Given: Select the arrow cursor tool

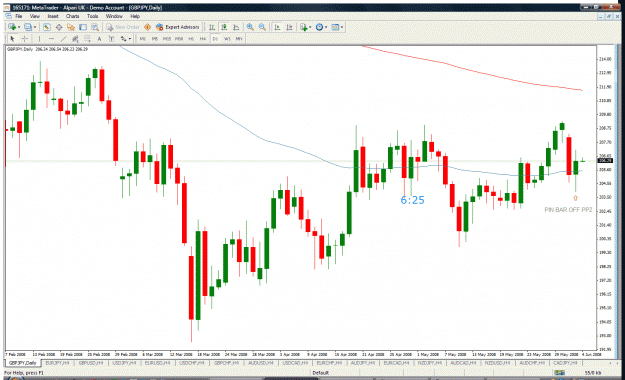Looking at the screenshot, I should (12, 39).
